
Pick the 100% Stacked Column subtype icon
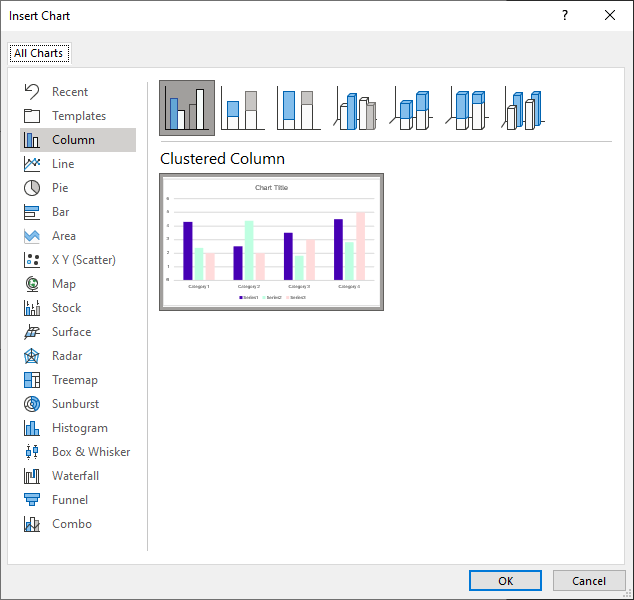point(299,108)
